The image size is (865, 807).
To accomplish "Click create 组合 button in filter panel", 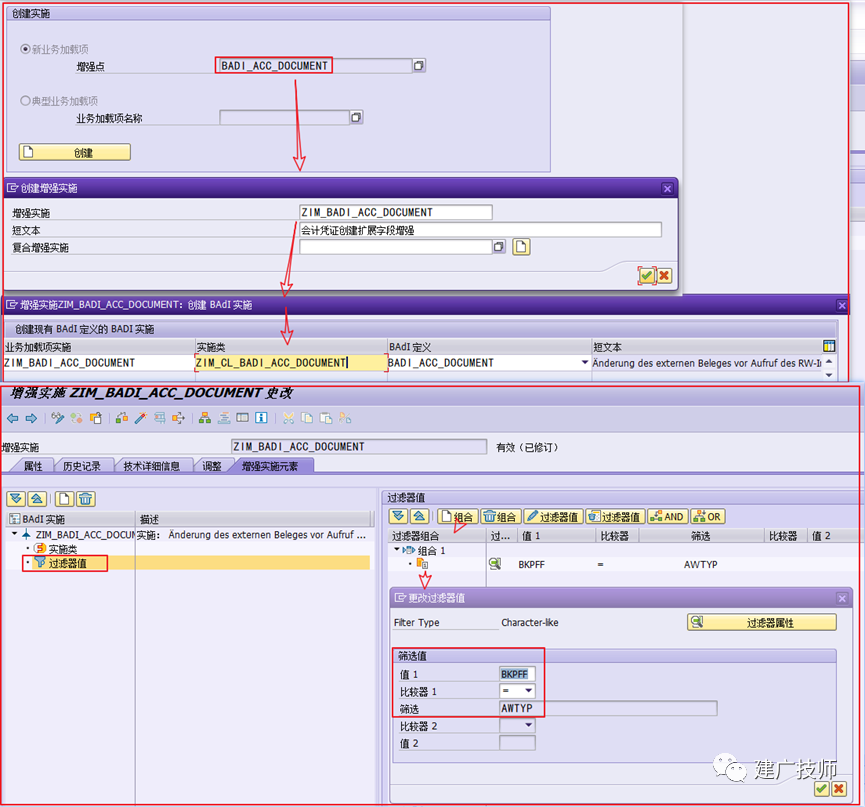I will [x=457, y=516].
